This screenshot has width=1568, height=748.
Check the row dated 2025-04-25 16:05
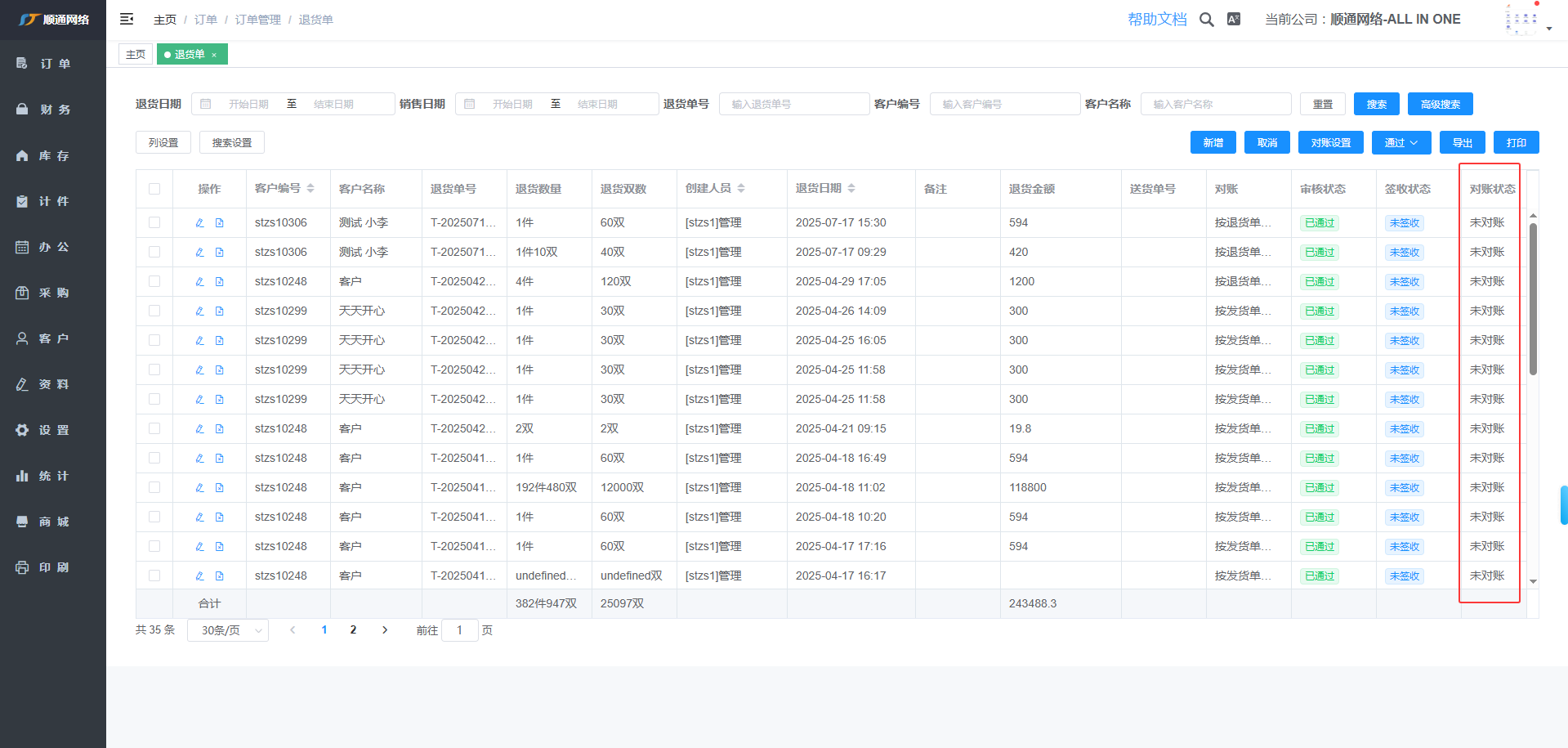point(154,340)
